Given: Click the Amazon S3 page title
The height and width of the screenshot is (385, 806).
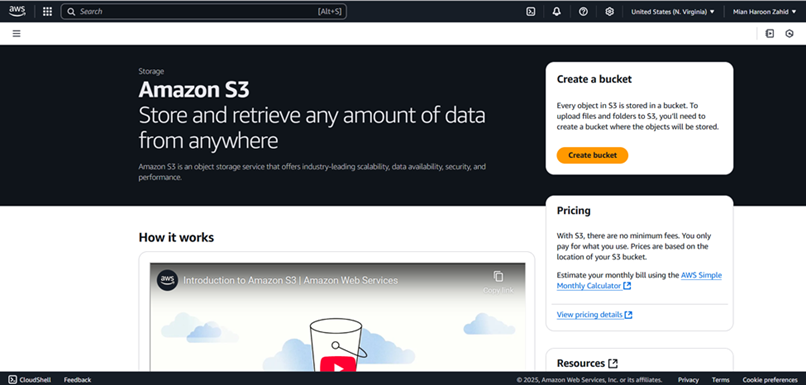Looking at the screenshot, I should point(194,90).
